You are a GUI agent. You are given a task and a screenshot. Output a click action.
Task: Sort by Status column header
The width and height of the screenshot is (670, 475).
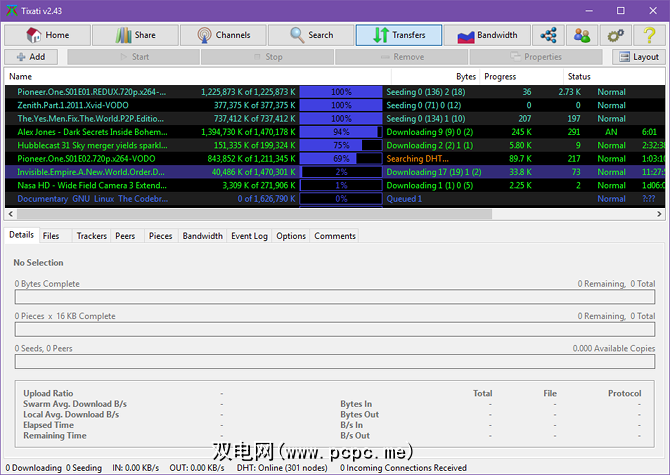tap(579, 76)
